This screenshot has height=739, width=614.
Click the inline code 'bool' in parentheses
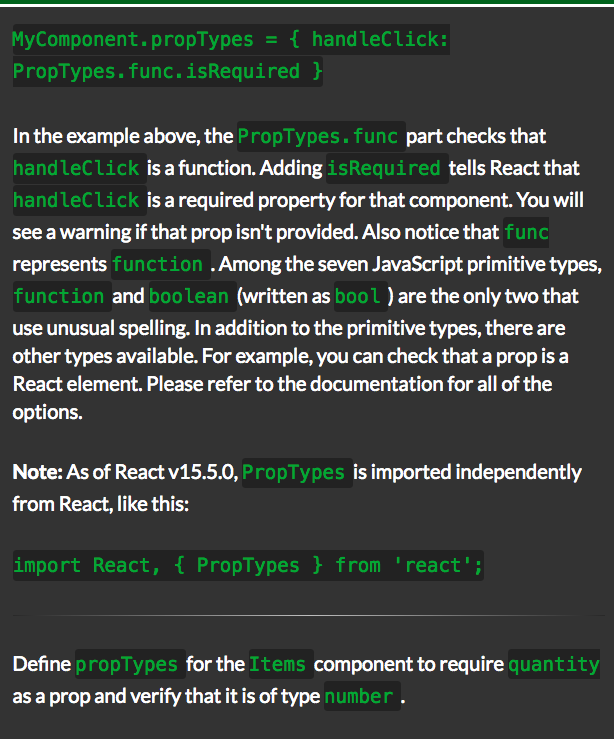tap(360, 296)
